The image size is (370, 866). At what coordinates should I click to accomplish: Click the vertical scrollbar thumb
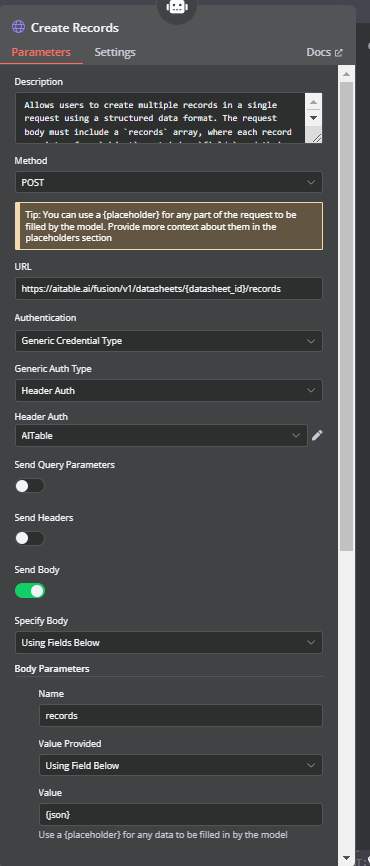click(346, 316)
